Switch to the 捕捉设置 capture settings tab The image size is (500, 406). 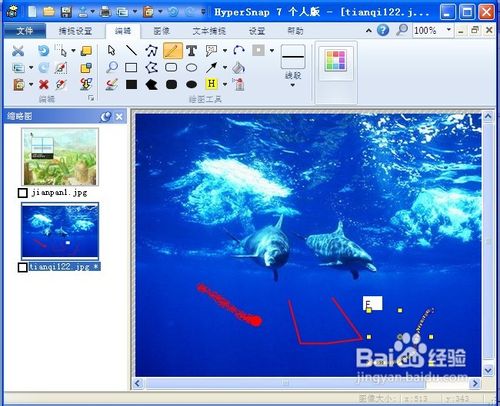click(x=75, y=31)
